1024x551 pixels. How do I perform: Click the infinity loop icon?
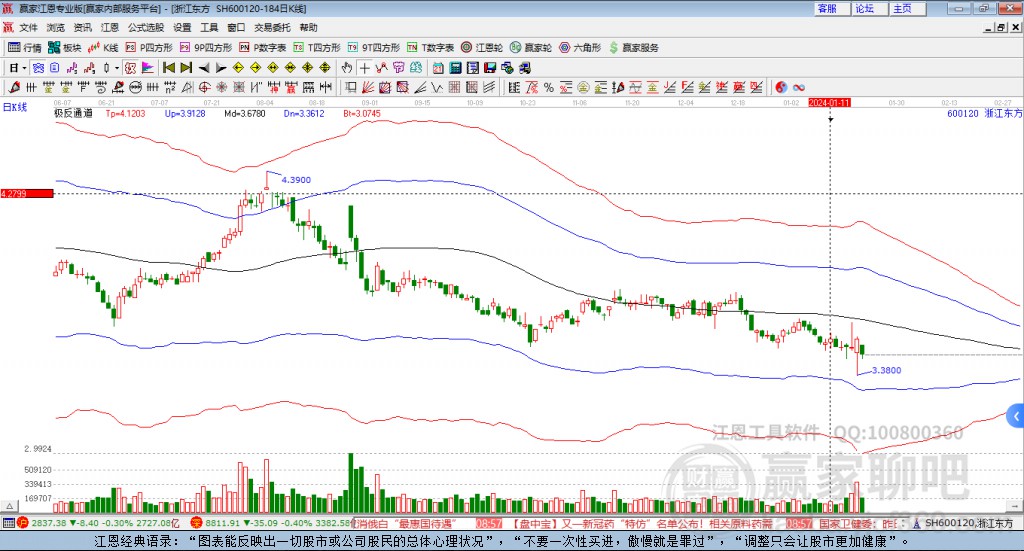click(798, 87)
